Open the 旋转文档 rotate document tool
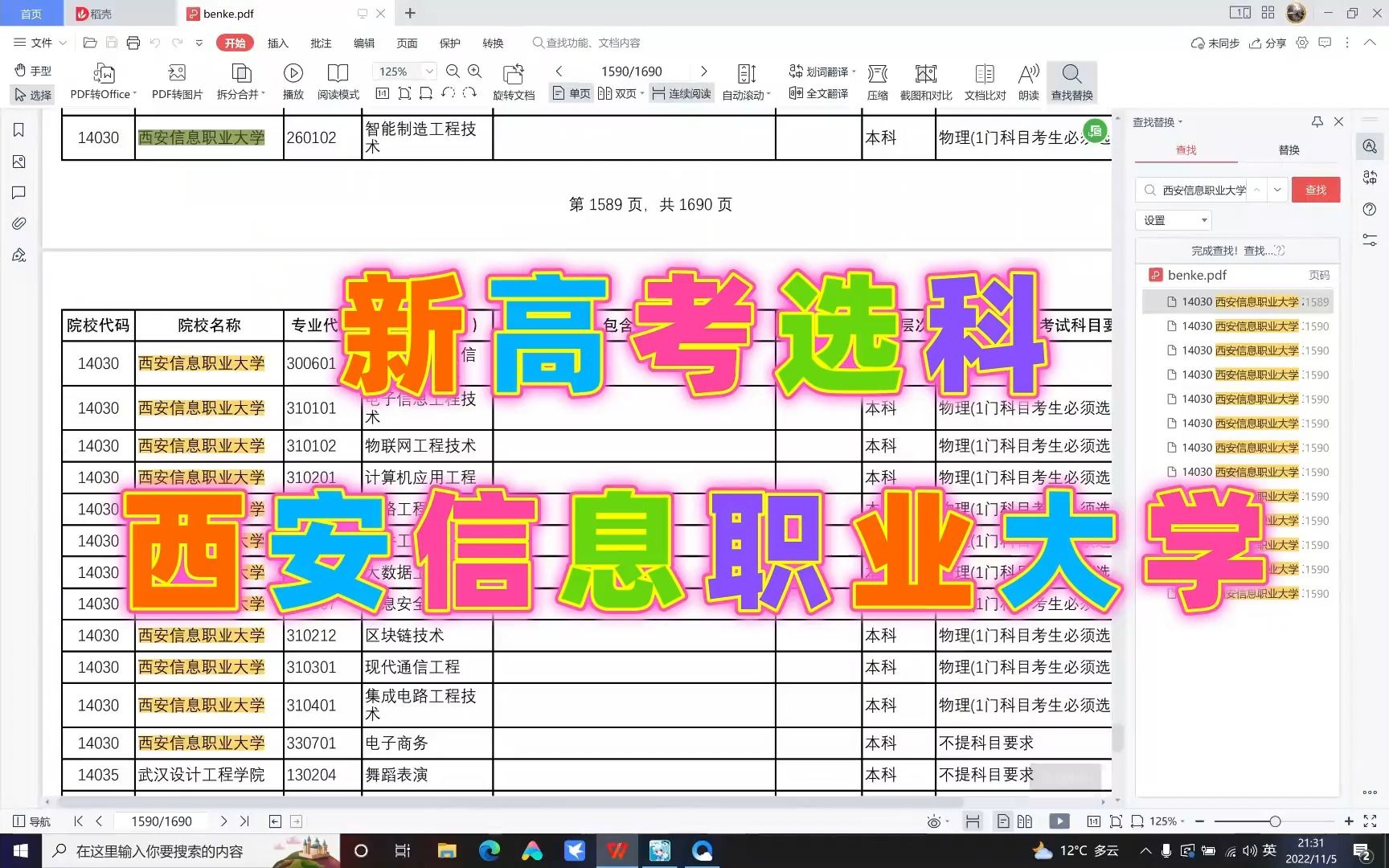Image resolution: width=1389 pixels, height=868 pixels. click(514, 82)
